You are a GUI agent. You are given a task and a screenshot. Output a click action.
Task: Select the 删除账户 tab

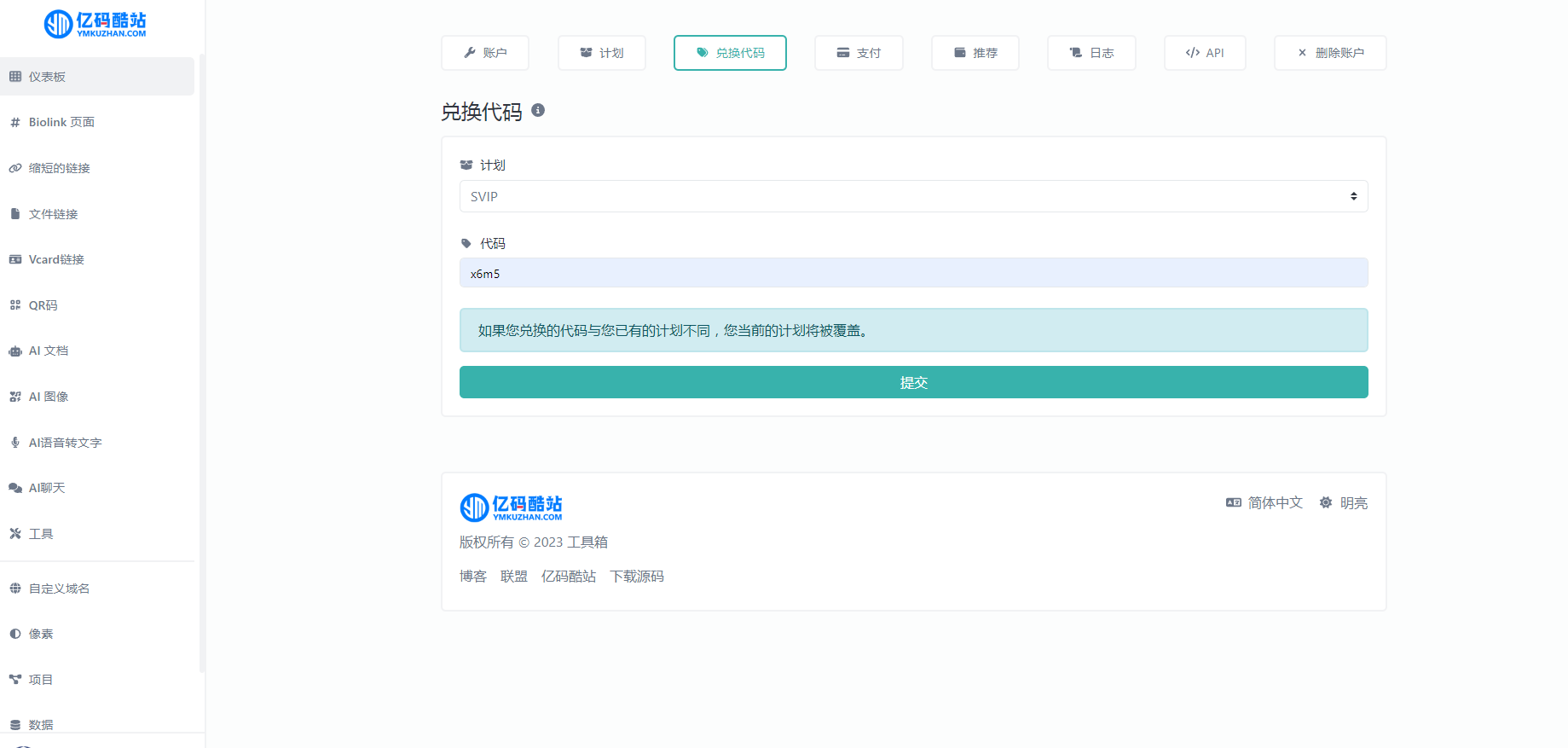click(x=1330, y=53)
